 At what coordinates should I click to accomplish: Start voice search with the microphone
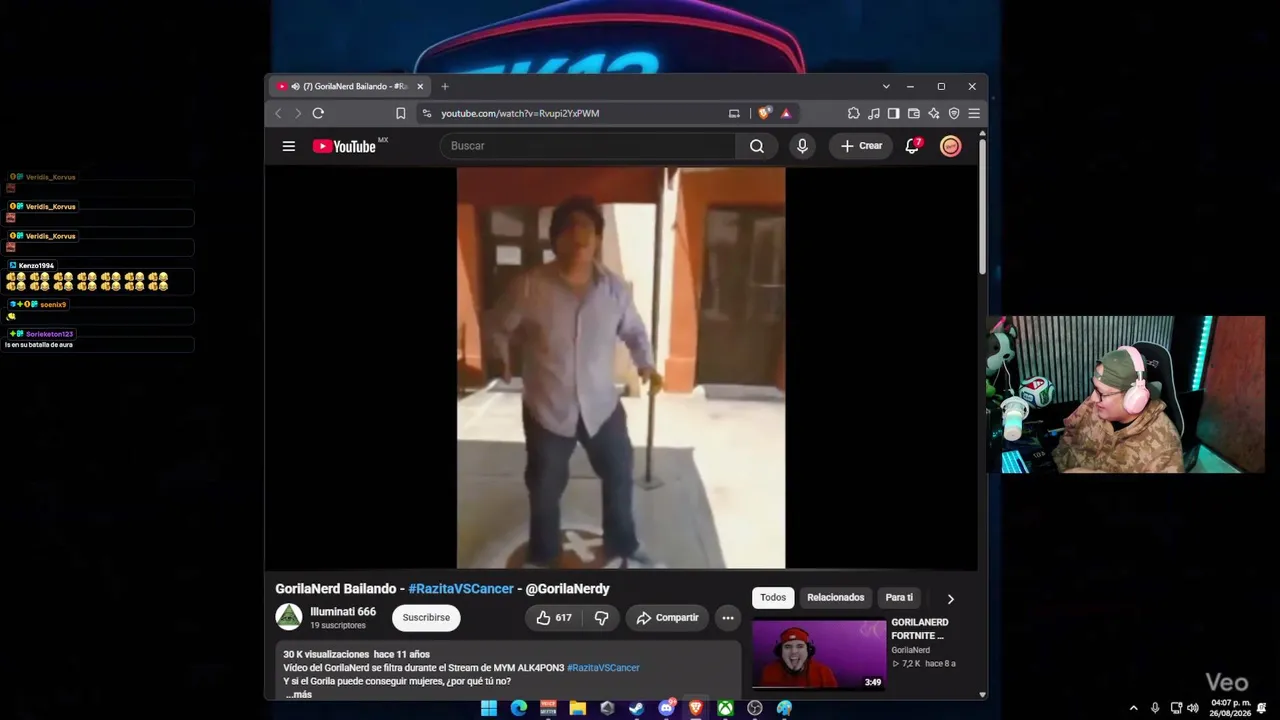[802, 146]
